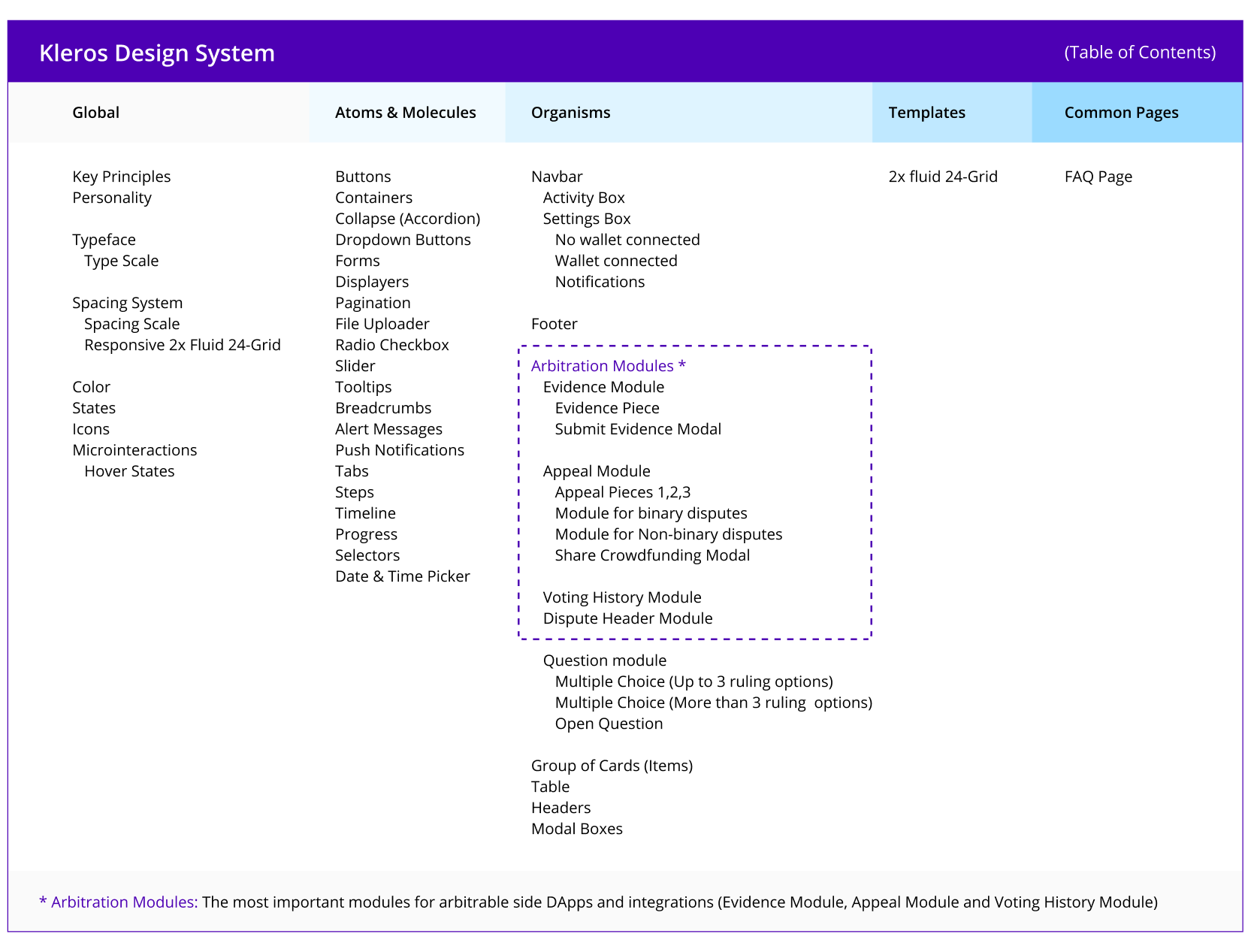Screen dimensions: 1251x952
Task: Open the Date & Time Picker entry
Action: [x=403, y=576]
